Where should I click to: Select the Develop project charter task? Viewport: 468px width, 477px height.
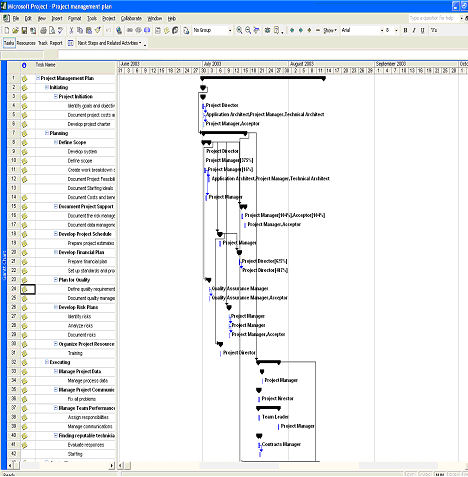tap(89, 124)
